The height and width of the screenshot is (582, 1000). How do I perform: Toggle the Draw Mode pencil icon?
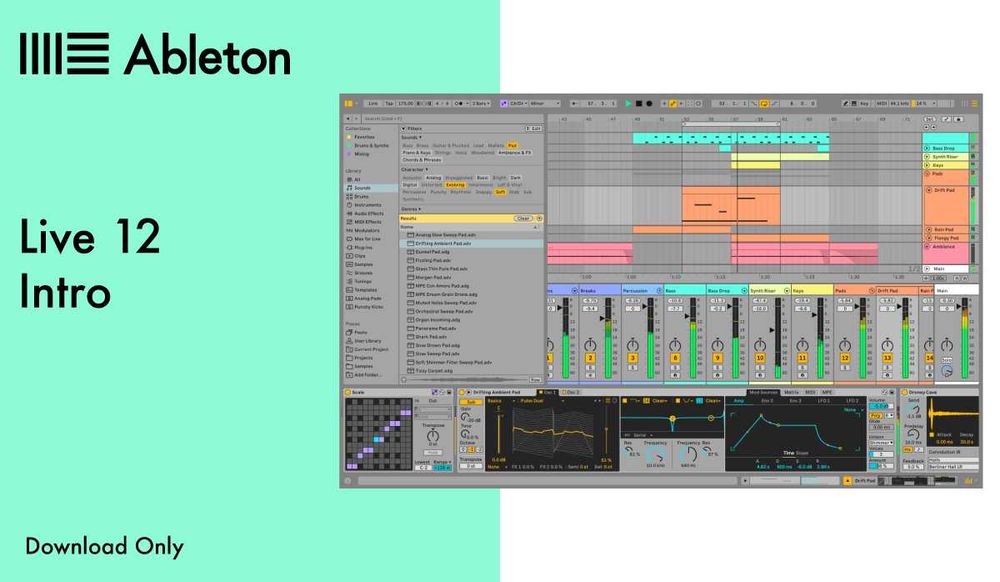coord(845,103)
